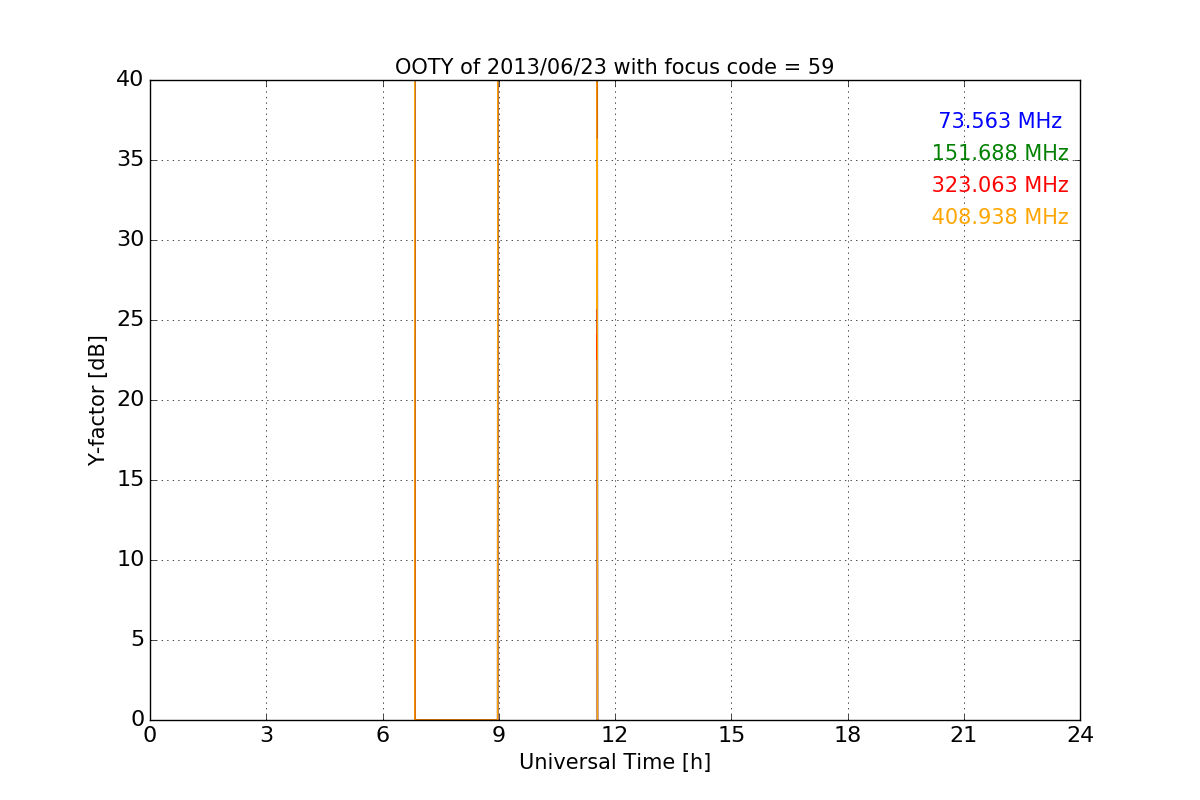
Task: Select the blue '73.563 MHz' legend label
Action: pos(1000,121)
